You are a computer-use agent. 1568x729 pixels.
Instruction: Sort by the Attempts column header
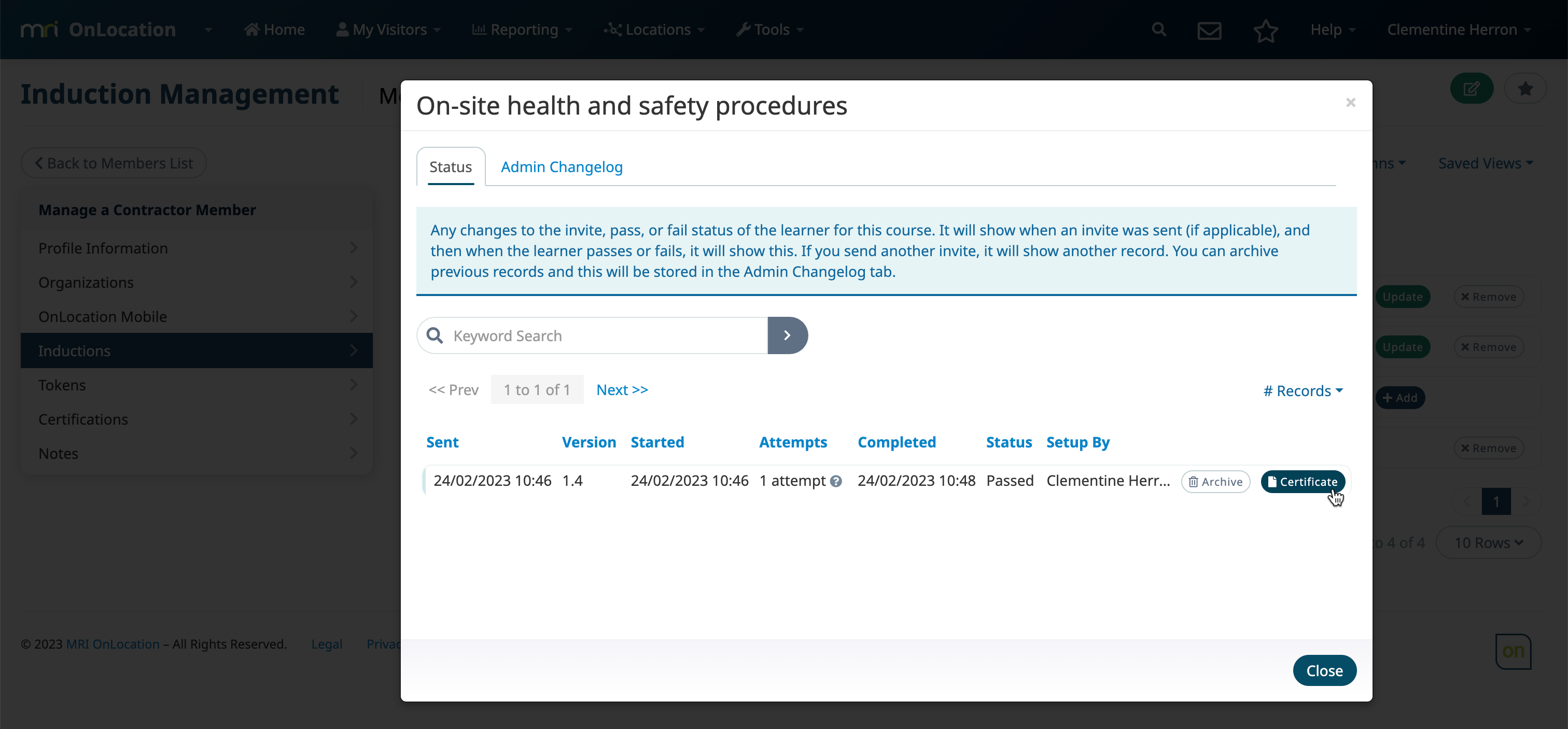click(793, 442)
